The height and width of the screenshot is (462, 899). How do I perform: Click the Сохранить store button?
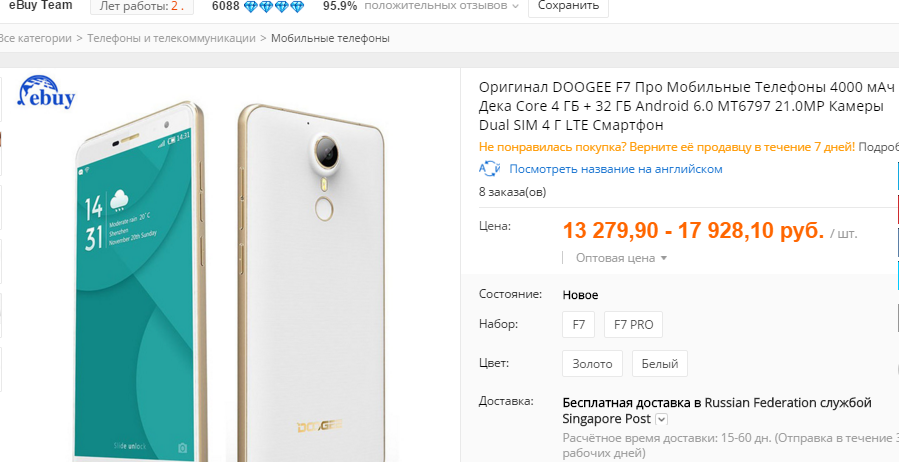[x=568, y=6]
